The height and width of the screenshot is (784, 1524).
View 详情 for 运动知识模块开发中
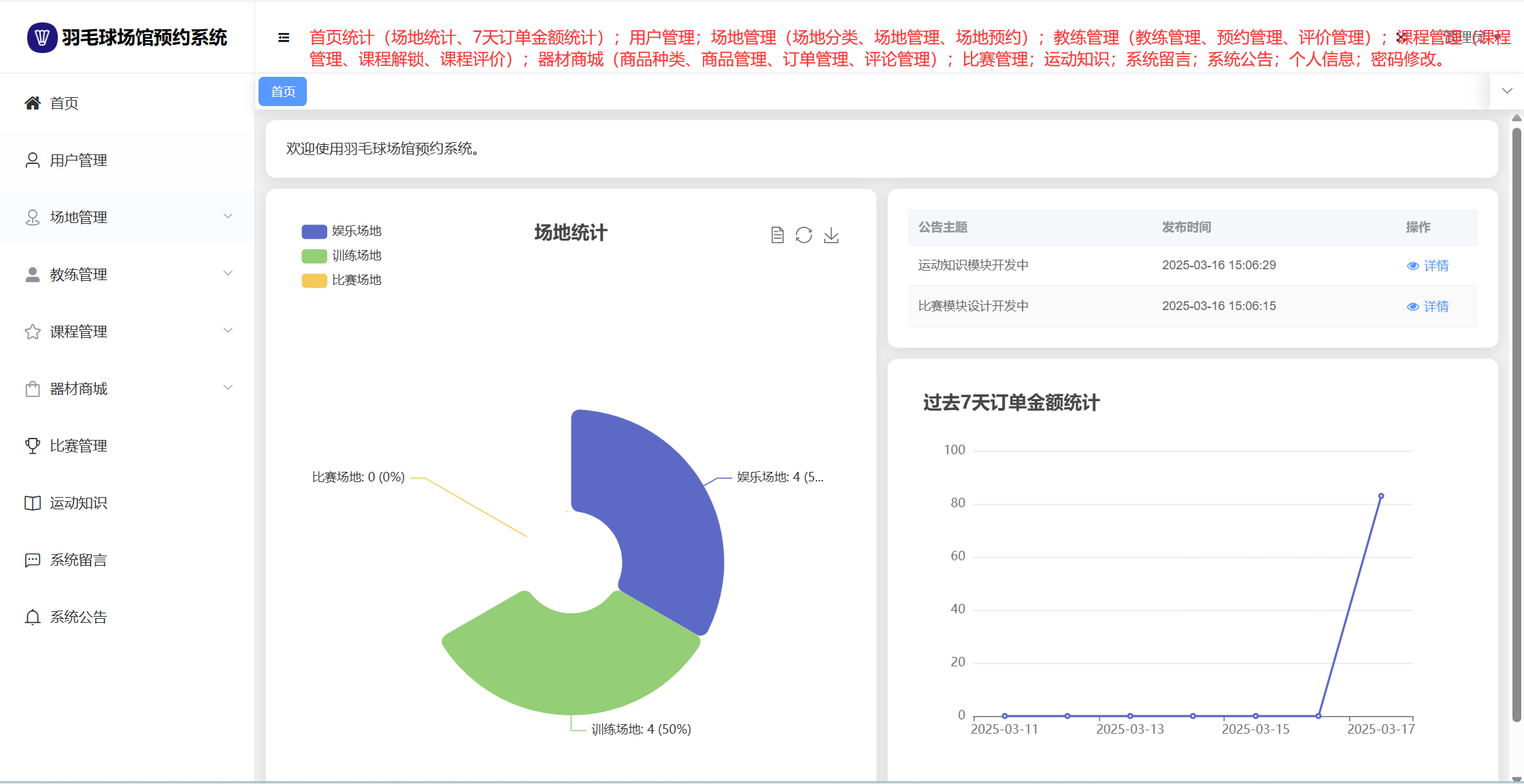point(1428,266)
